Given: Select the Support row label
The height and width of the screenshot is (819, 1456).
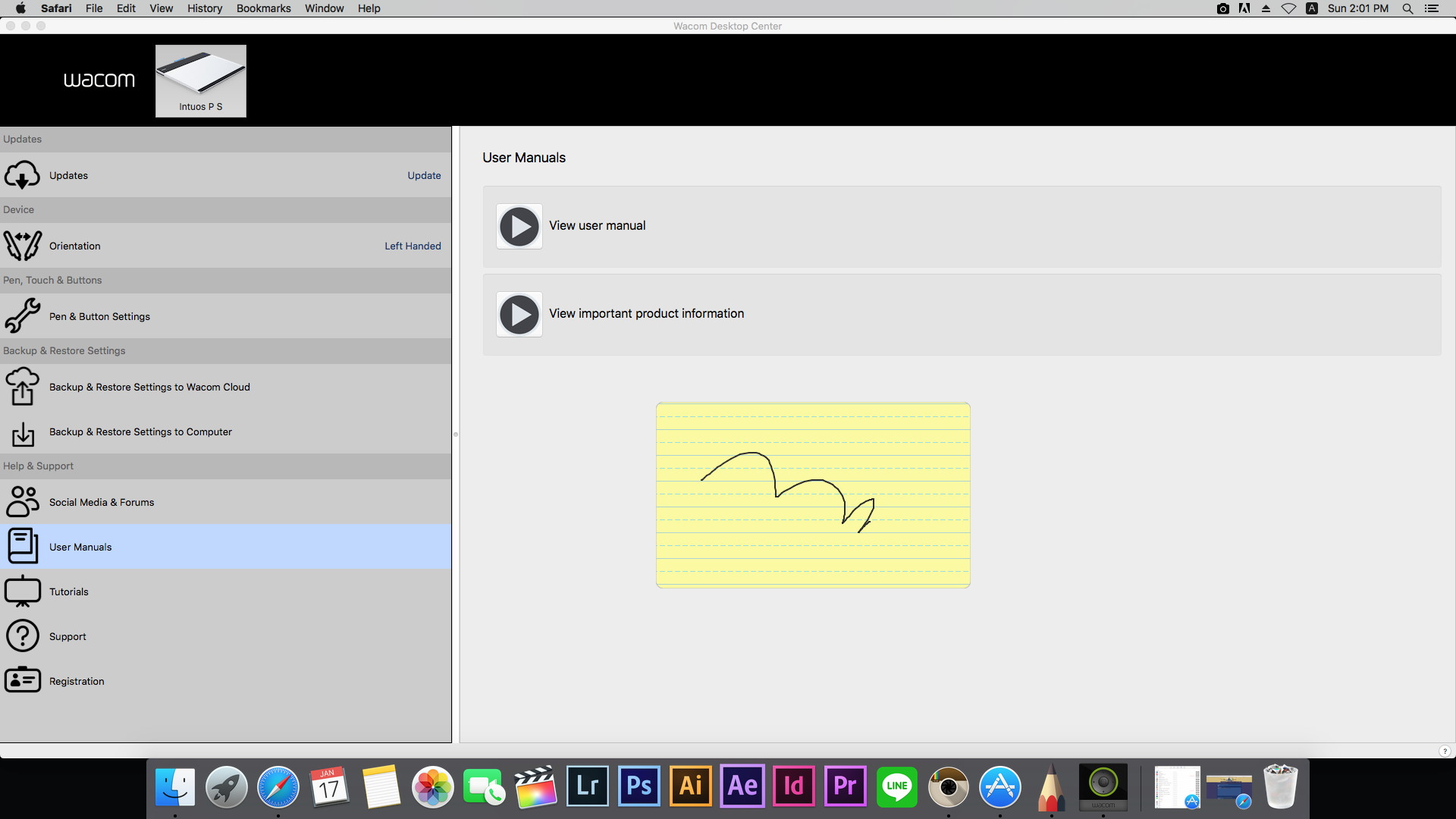Looking at the screenshot, I should point(67,636).
